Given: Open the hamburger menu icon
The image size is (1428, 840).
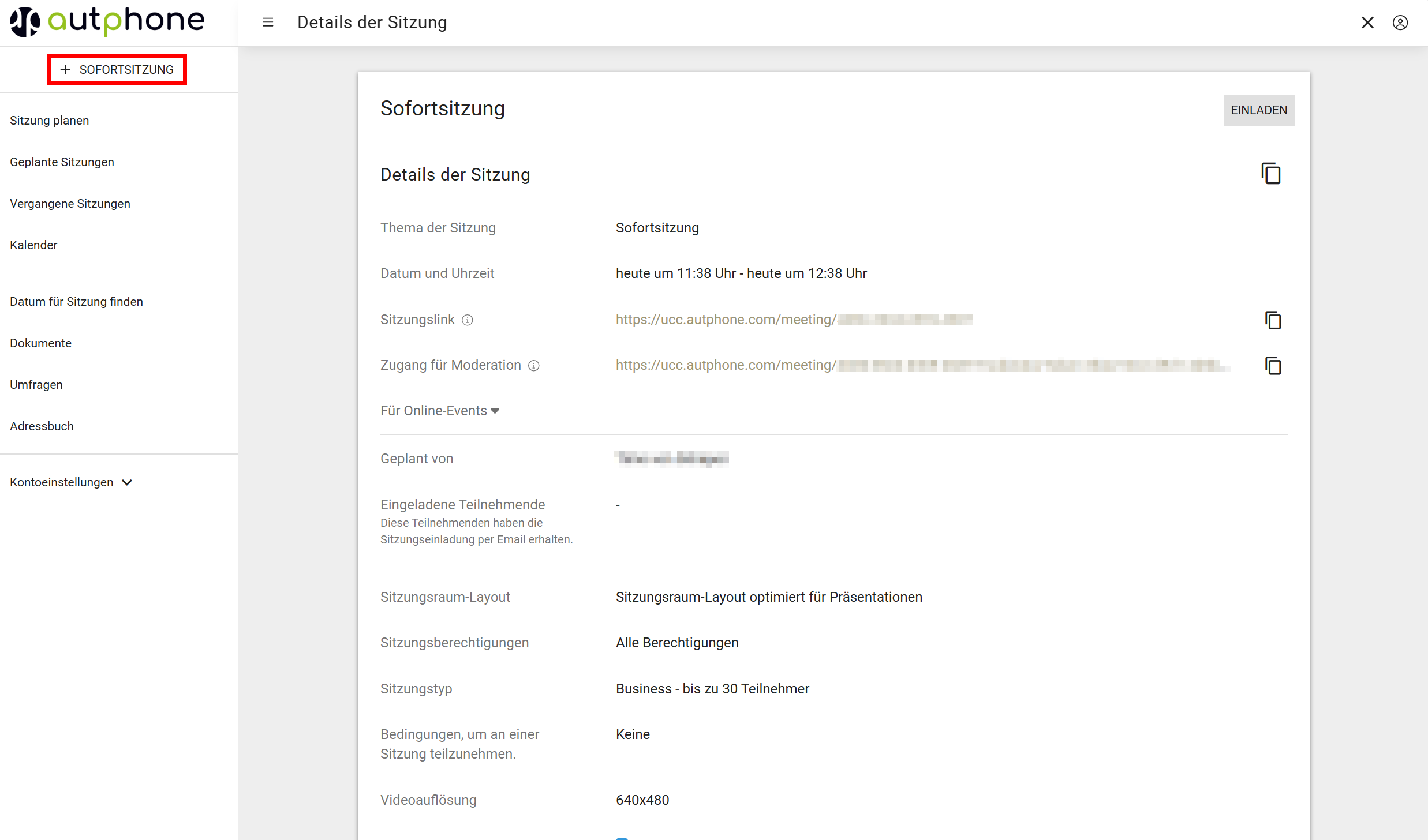Looking at the screenshot, I should (268, 22).
